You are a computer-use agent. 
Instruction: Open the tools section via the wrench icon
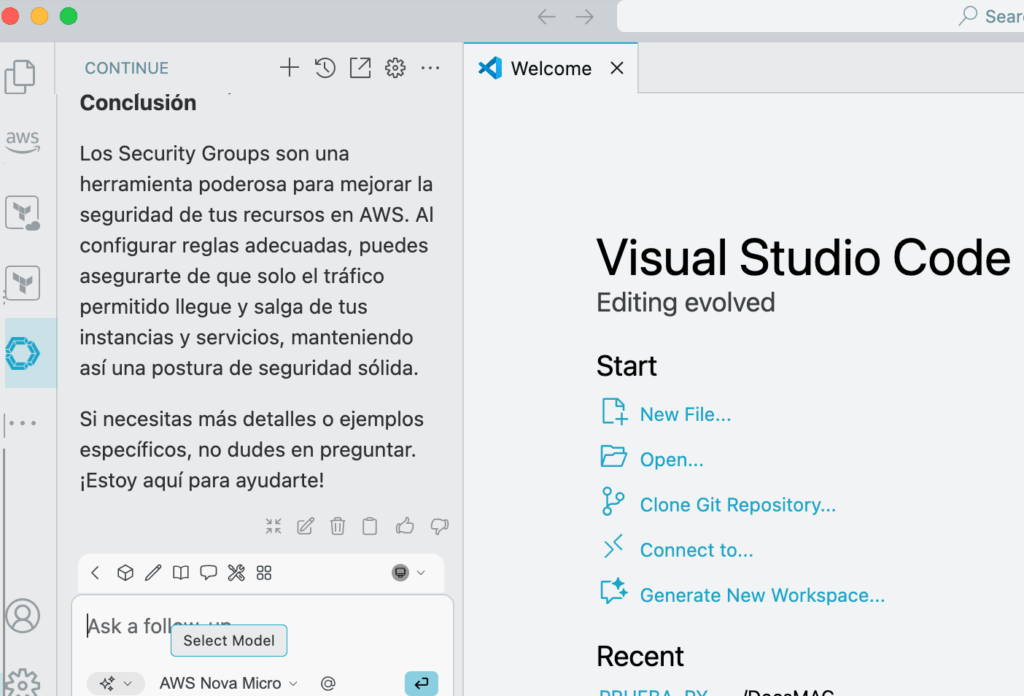click(x=236, y=573)
